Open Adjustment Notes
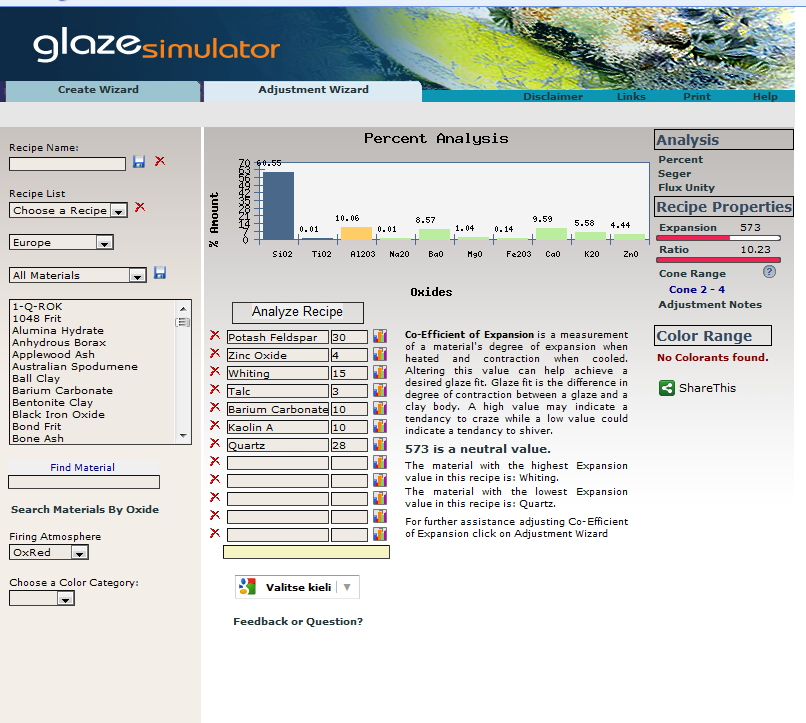Viewport: 806px width, 723px height. point(710,304)
